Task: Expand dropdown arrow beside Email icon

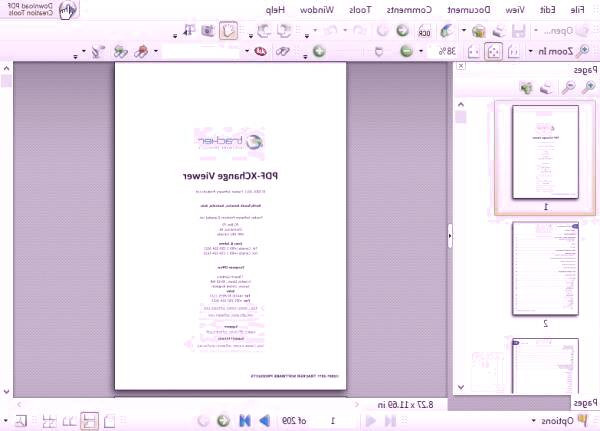Action: pos(464,30)
